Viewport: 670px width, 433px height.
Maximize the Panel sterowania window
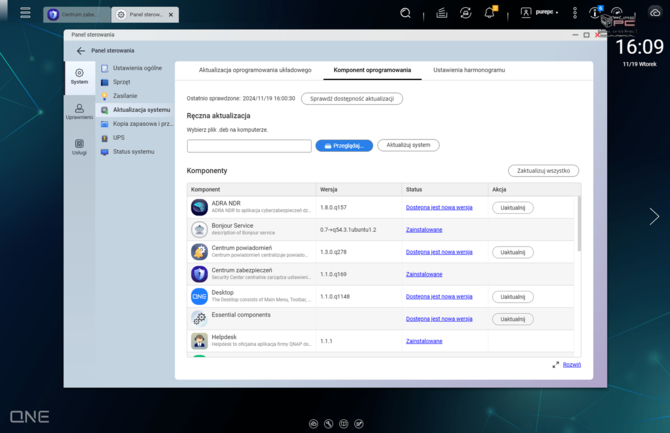pos(586,35)
